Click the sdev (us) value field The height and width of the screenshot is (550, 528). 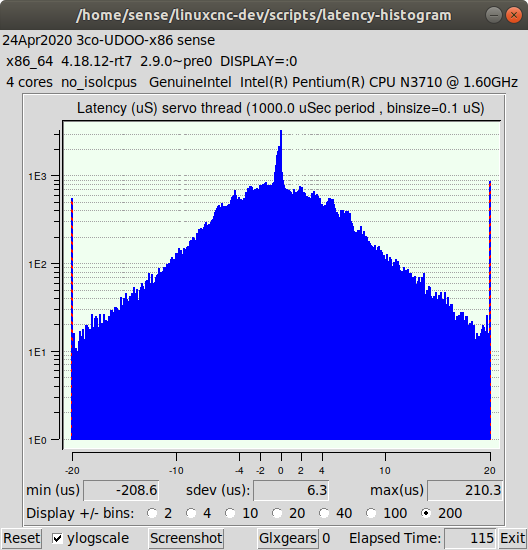pyautogui.click(x=291, y=490)
